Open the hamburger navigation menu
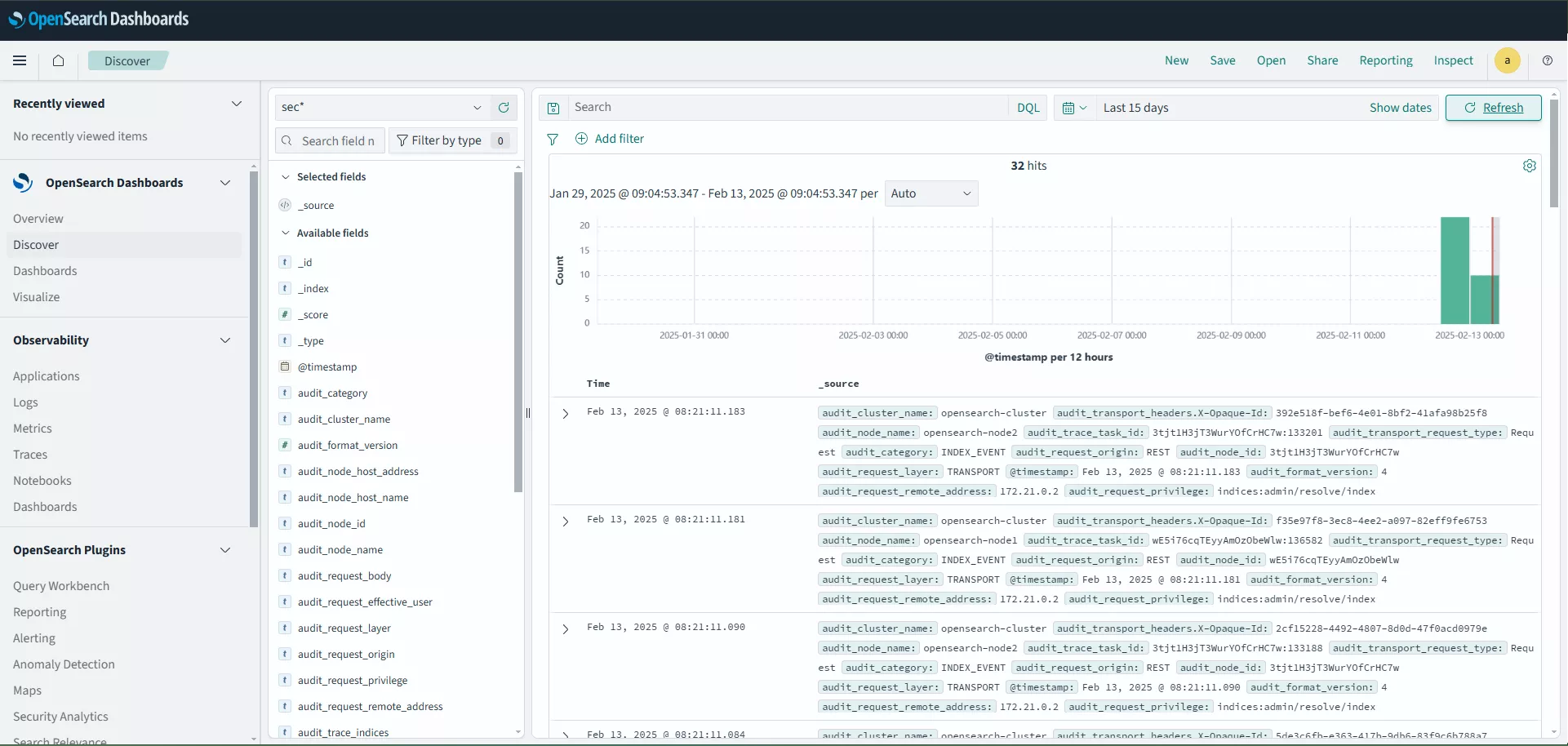The height and width of the screenshot is (746, 1568). coord(20,60)
